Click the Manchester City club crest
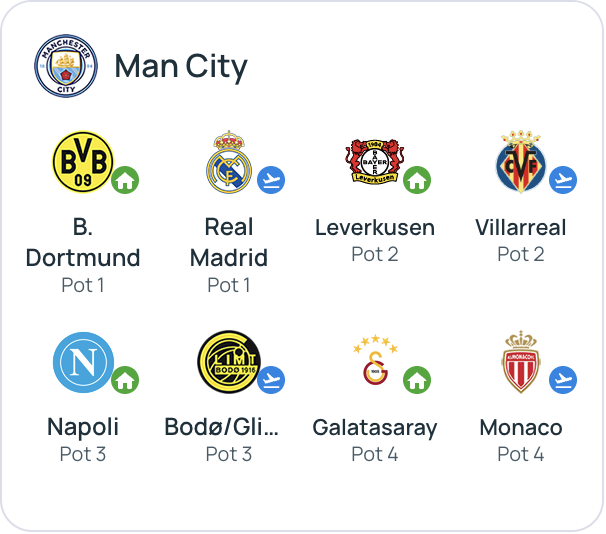606x534 pixels. click(x=65, y=66)
